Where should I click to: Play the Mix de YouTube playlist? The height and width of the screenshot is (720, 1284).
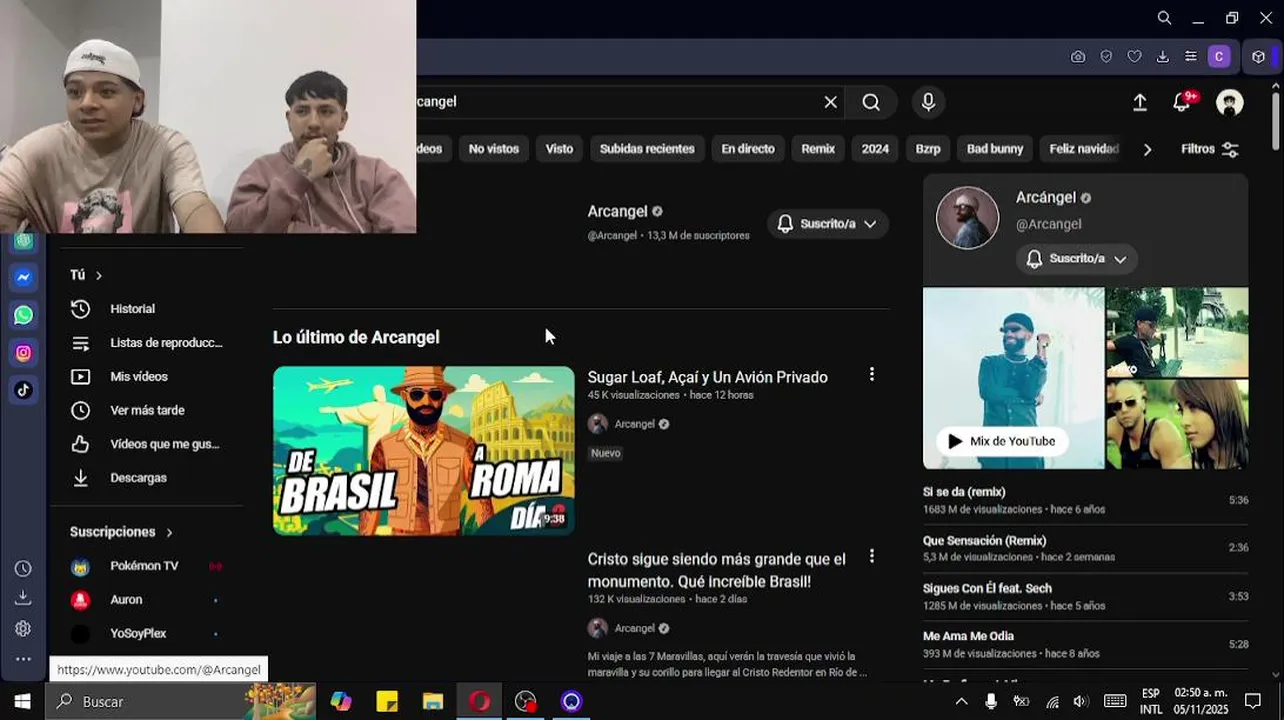click(1002, 441)
